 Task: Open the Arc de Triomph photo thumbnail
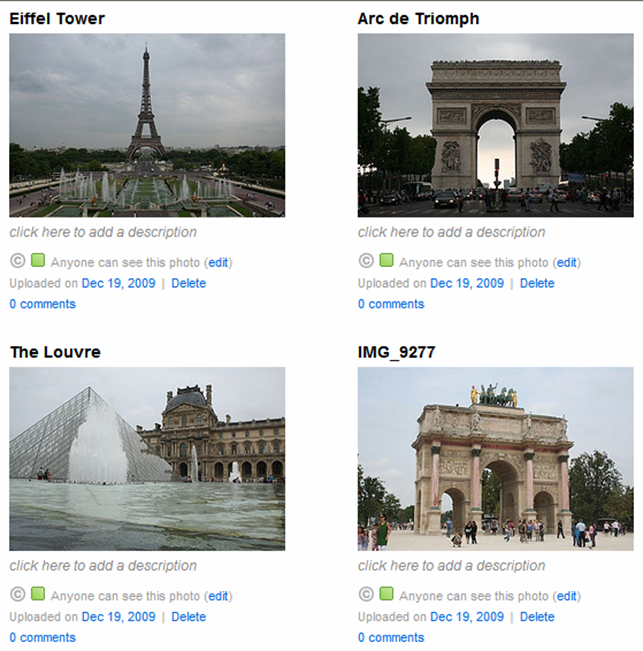point(496,125)
